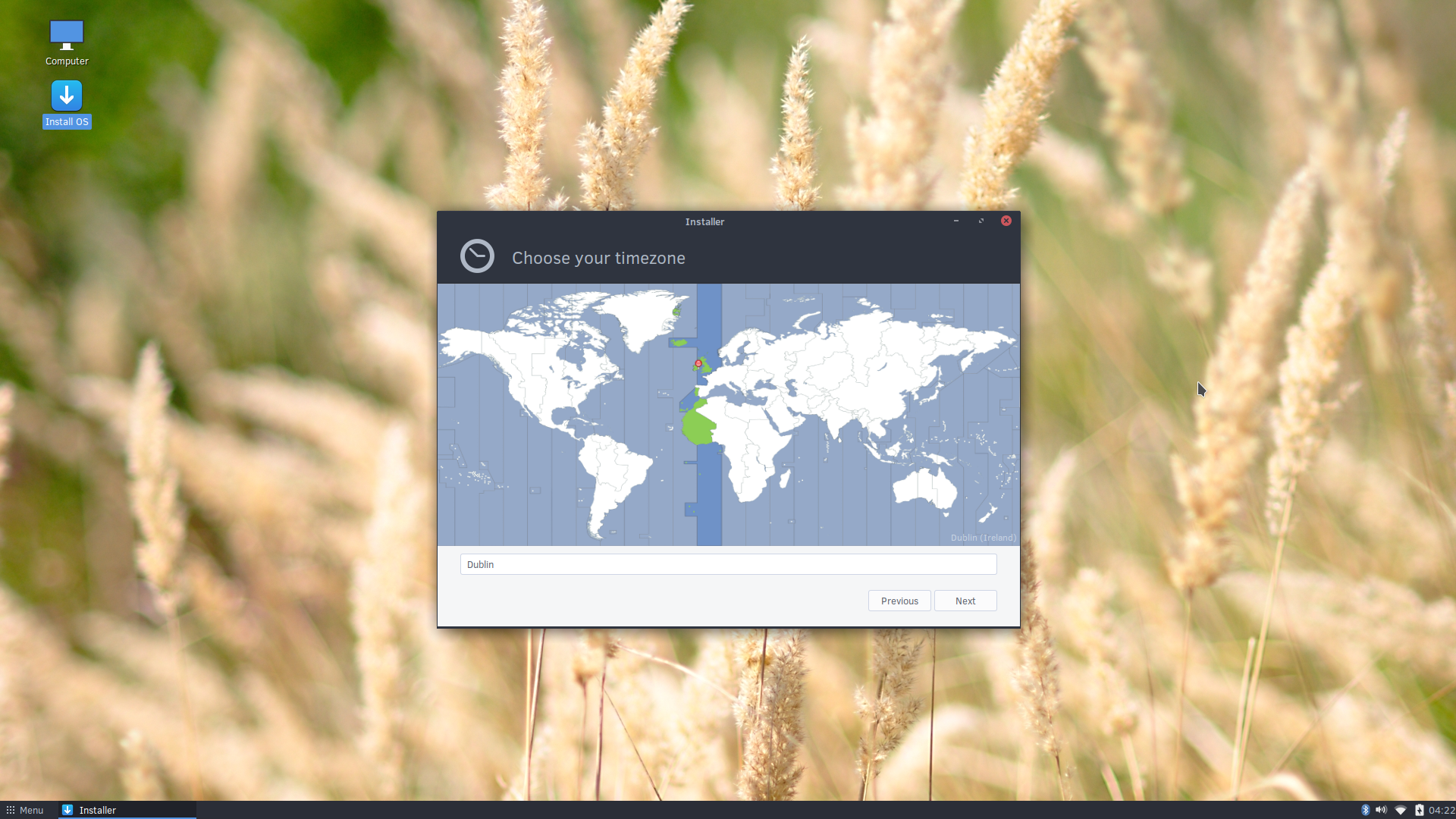Click the red Dublin marker on the map
Image resolution: width=1456 pixels, height=819 pixels.
(x=698, y=363)
